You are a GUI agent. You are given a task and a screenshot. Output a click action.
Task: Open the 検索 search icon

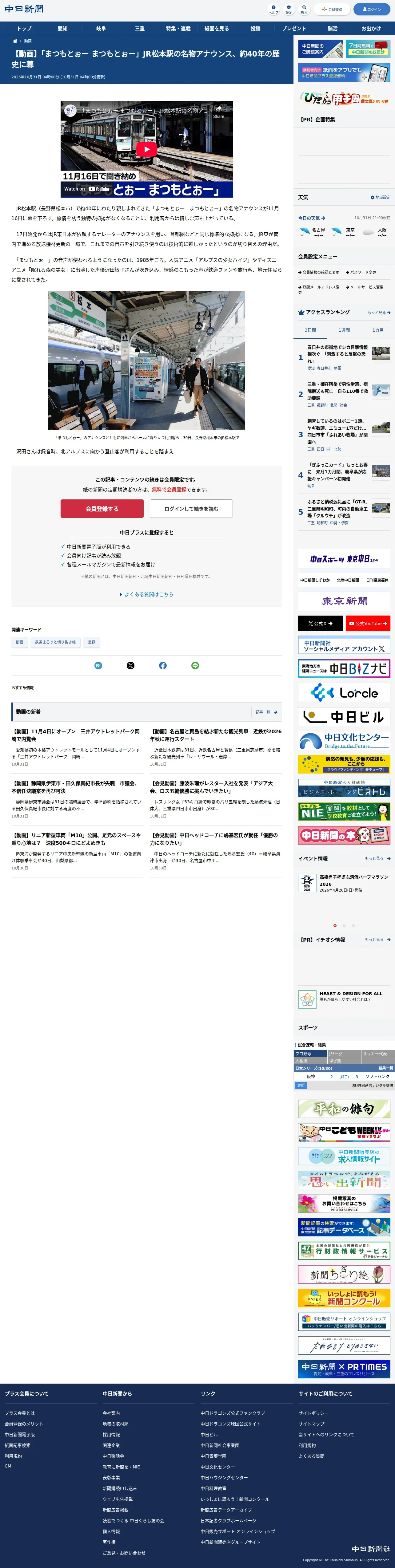tap(304, 9)
